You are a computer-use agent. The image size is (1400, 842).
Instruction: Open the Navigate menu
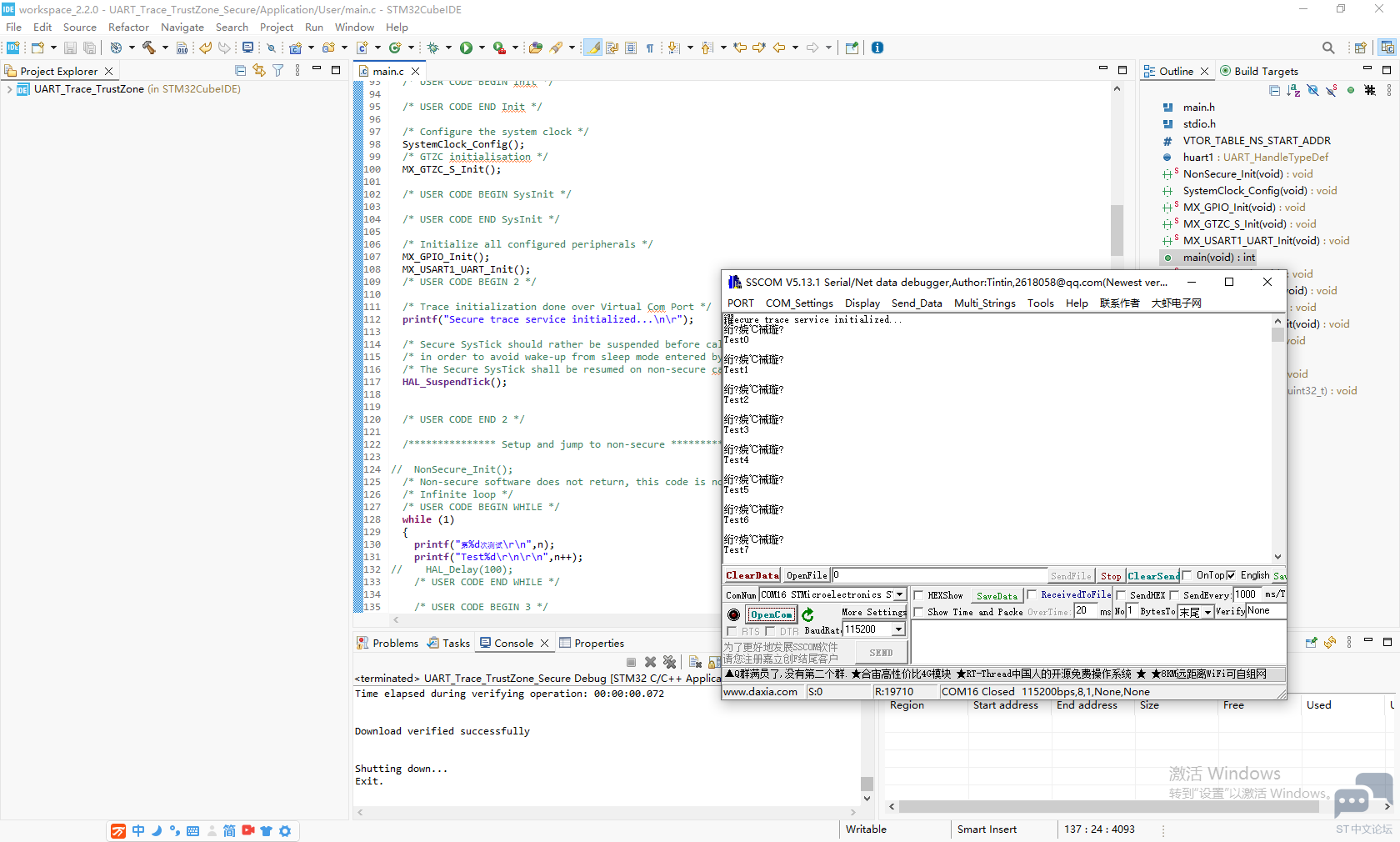click(x=182, y=28)
